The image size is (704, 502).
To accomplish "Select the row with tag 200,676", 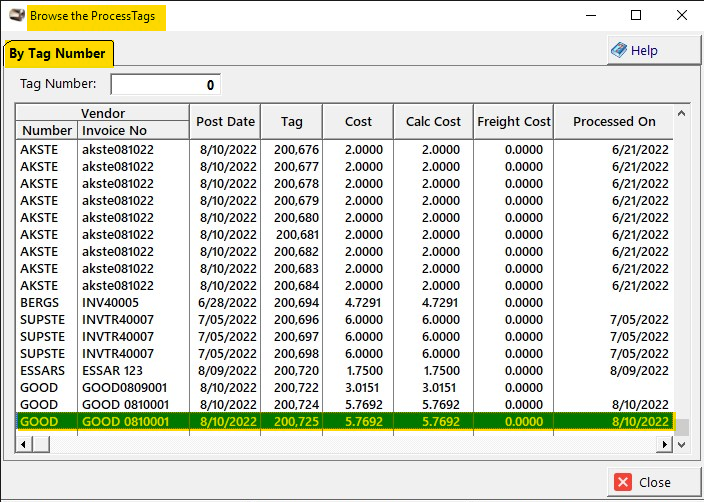I will click(x=345, y=150).
